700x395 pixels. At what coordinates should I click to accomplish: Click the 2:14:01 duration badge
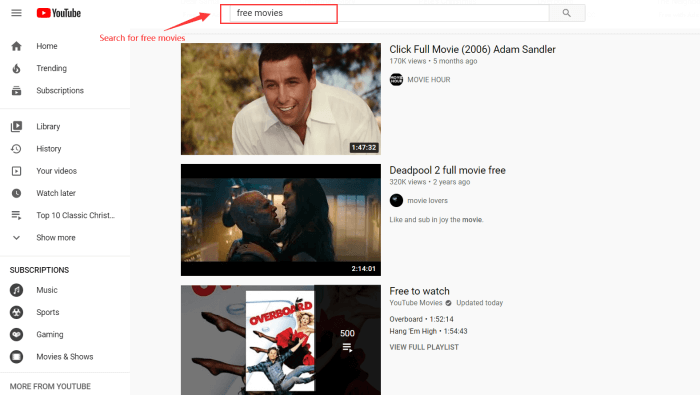(363, 269)
